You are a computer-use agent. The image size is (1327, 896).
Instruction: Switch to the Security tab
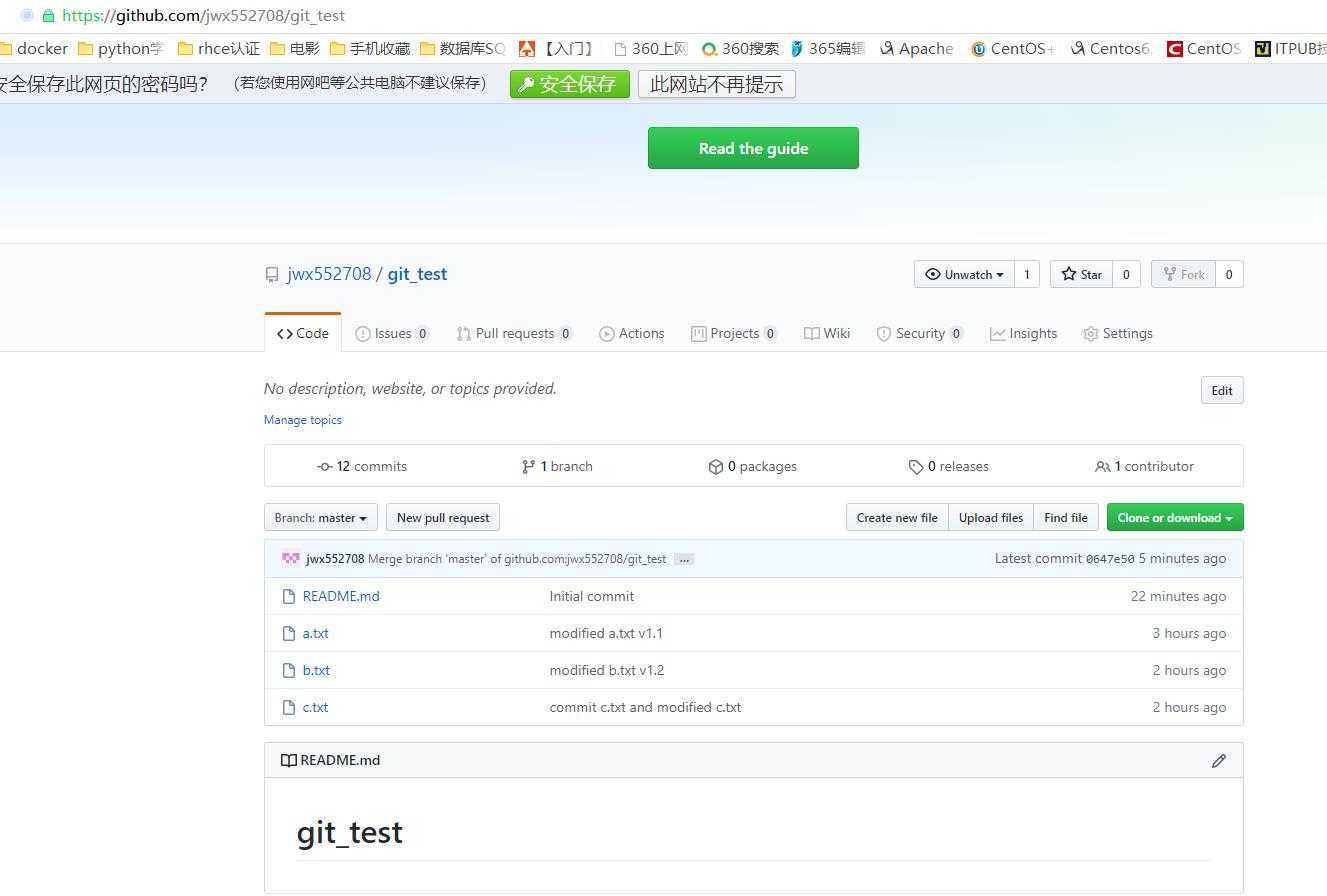(920, 334)
